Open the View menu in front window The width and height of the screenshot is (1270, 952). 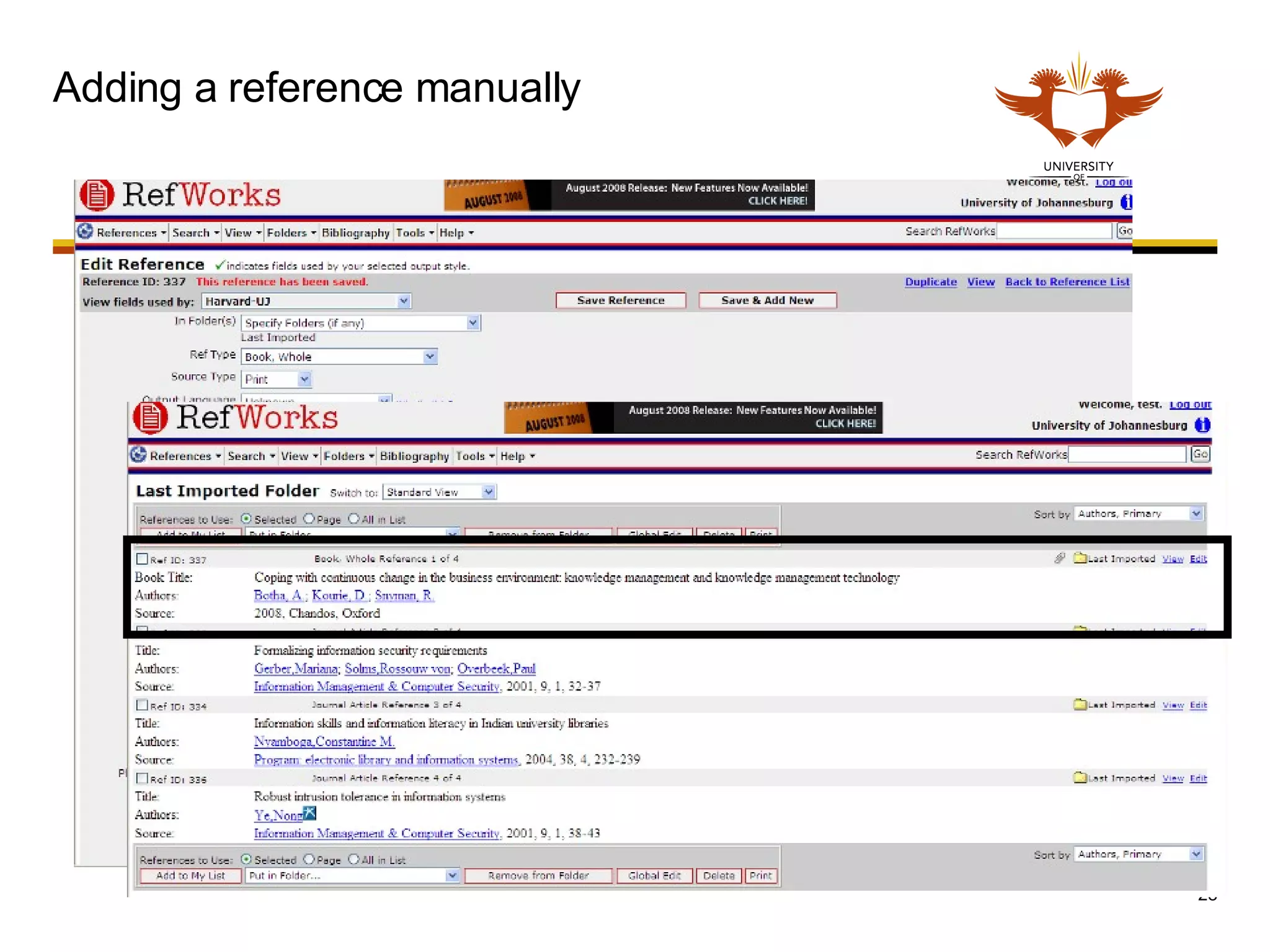[300, 456]
